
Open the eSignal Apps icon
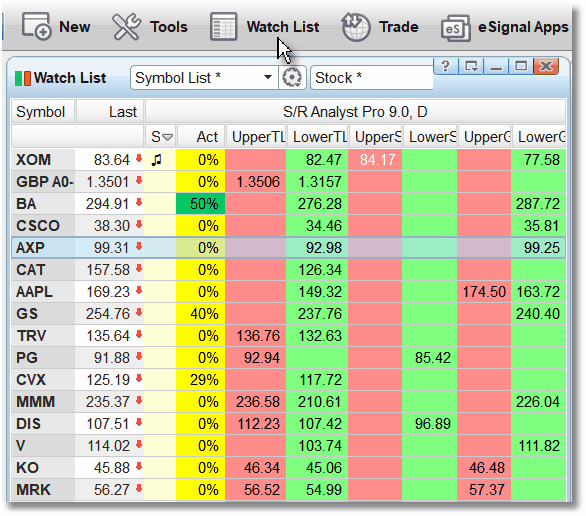point(455,28)
